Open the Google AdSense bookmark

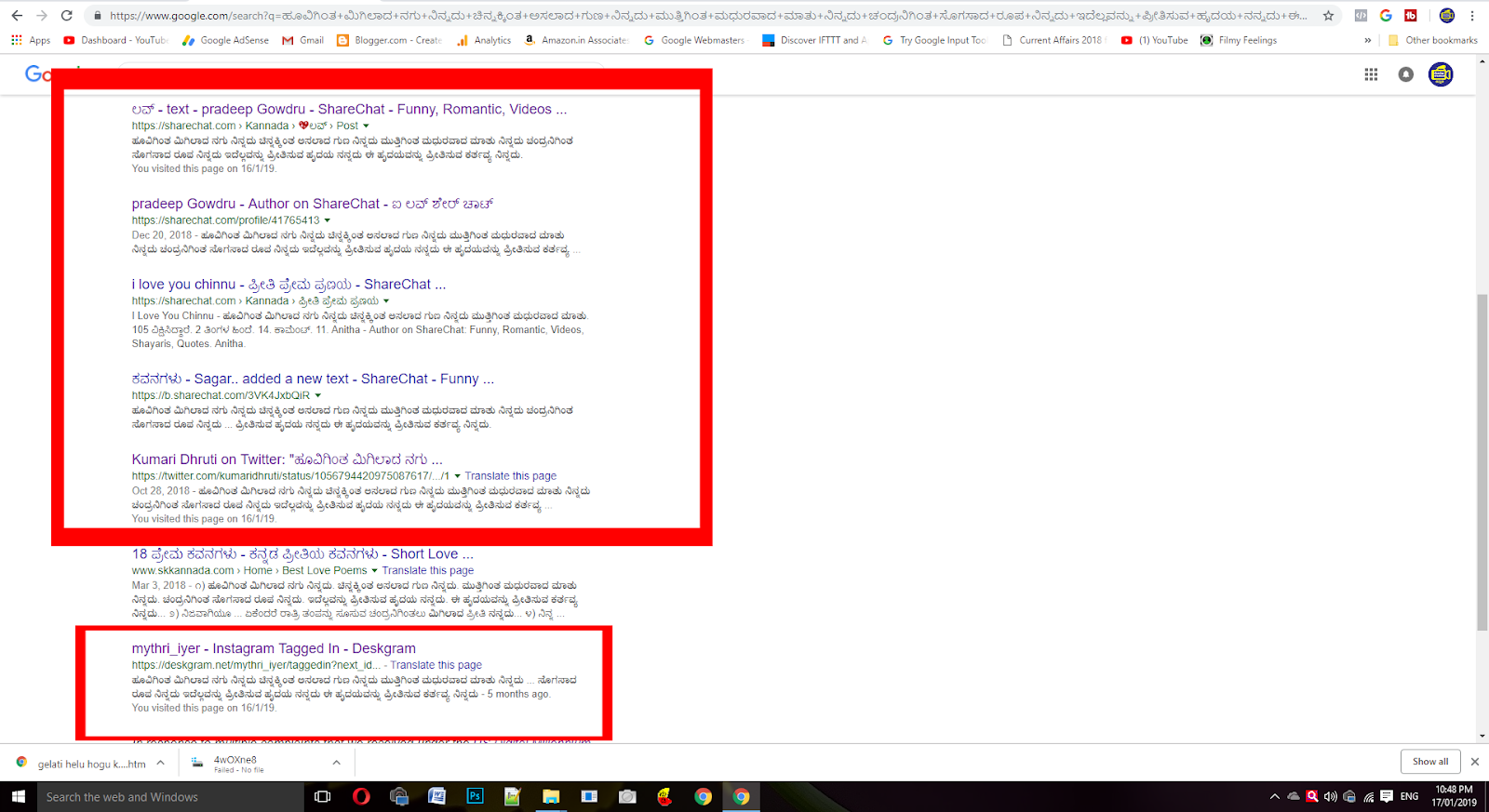click(x=225, y=40)
